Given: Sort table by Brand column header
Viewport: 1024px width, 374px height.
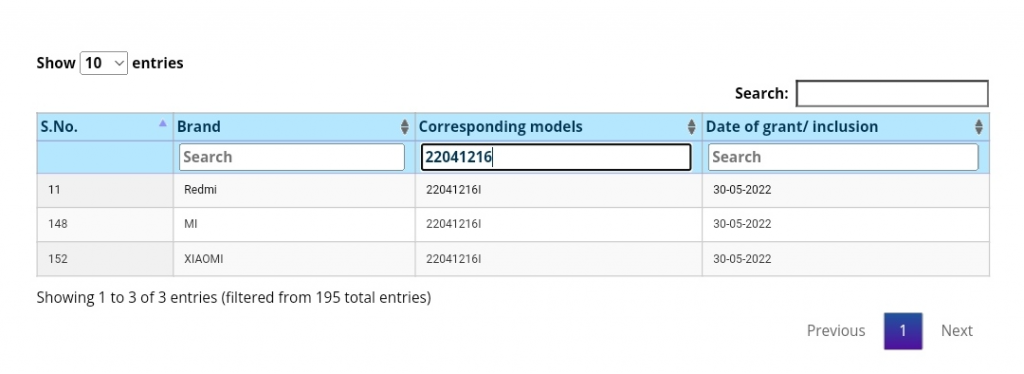Looking at the screenshot, I should 294,127.
